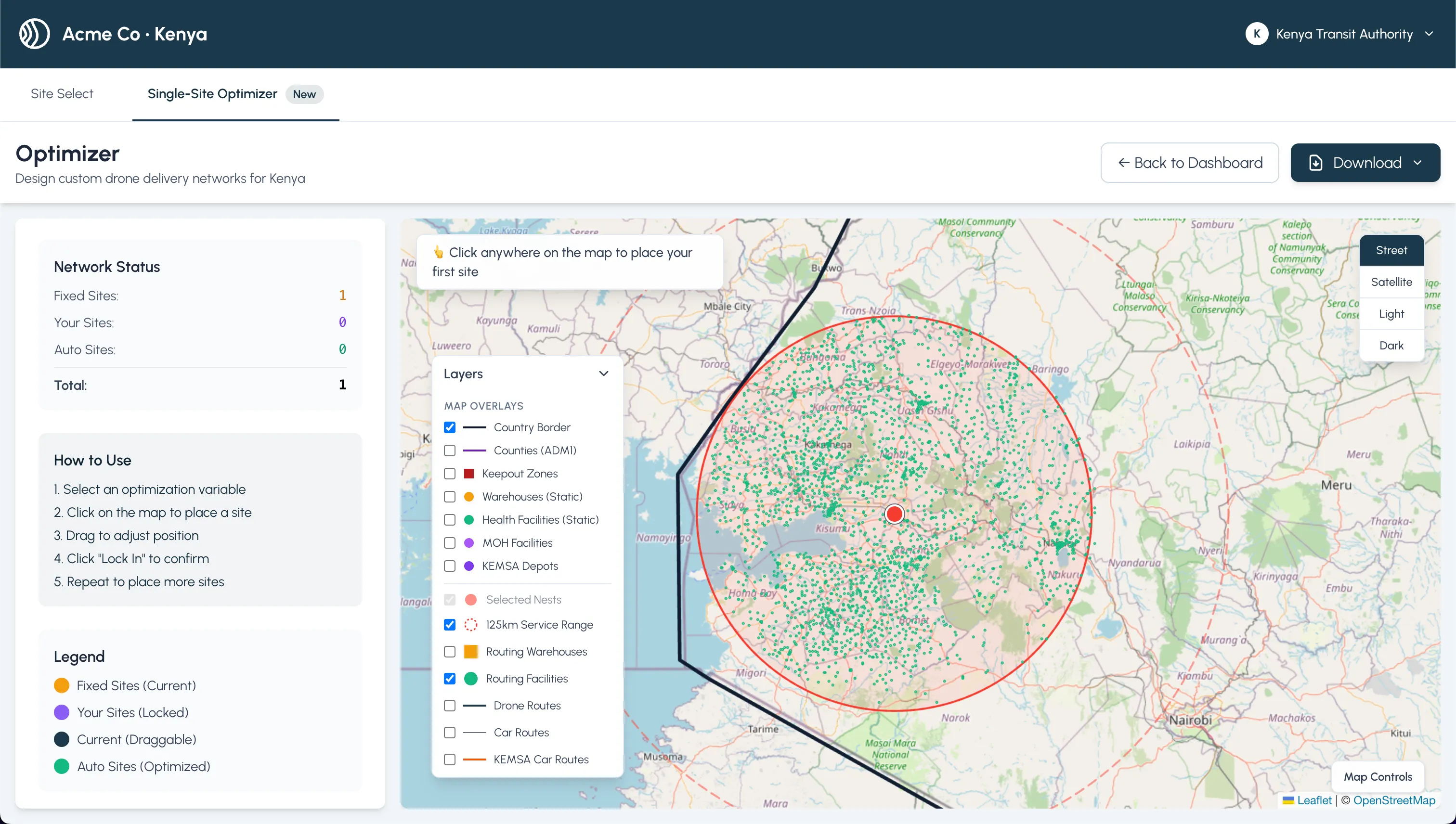Image resolution: width=1456 pixels, height=824 pixels.
Task: Open the Leaflet attribution link
Action: (x=1314, y=800)
